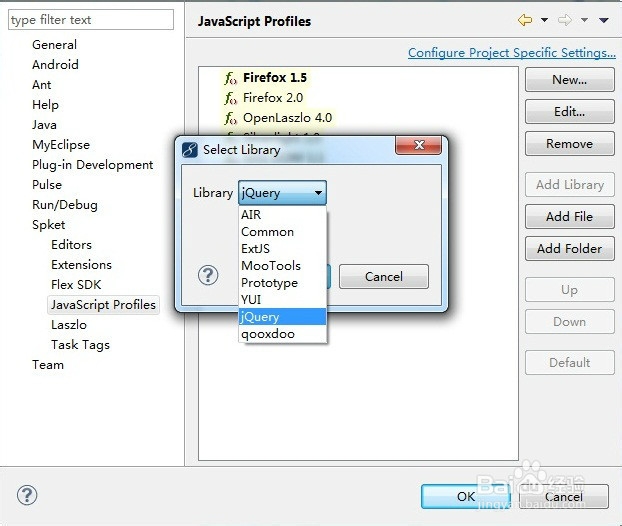Screen dimensions: 622x526
Task: Confirm preferences with the OK button
Action: pyautogui.click(x=466, y=496)
